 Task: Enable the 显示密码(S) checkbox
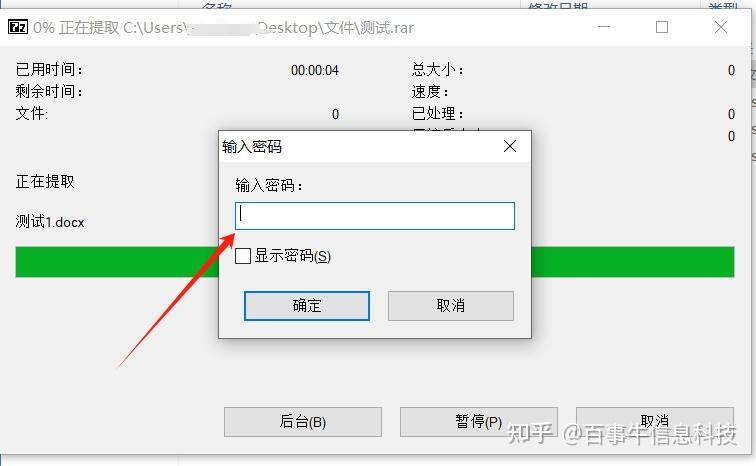(243, 256)
